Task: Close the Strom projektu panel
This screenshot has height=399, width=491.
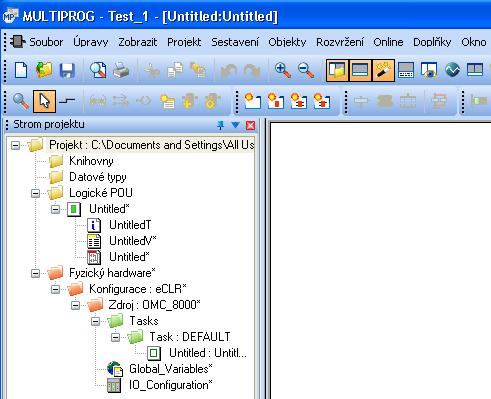Action: coord(250,125)
